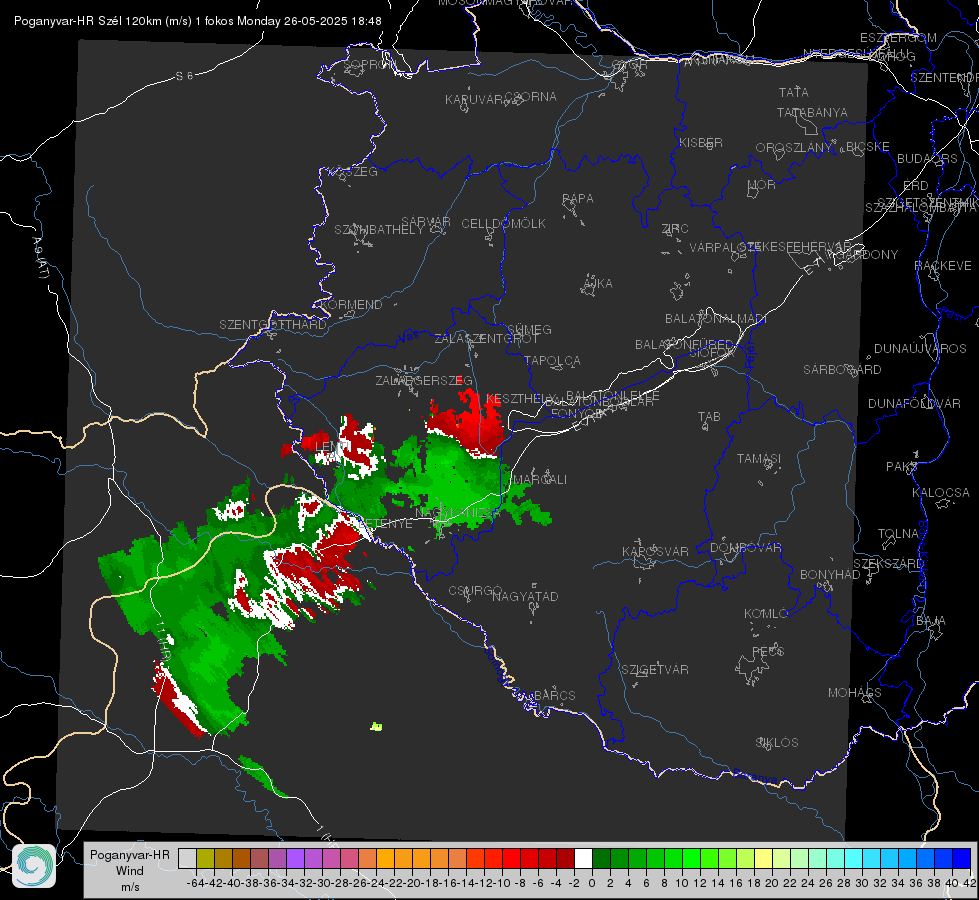The image size is (979, 900).
Task: Select the TATA city label
Action: point(794,92)
